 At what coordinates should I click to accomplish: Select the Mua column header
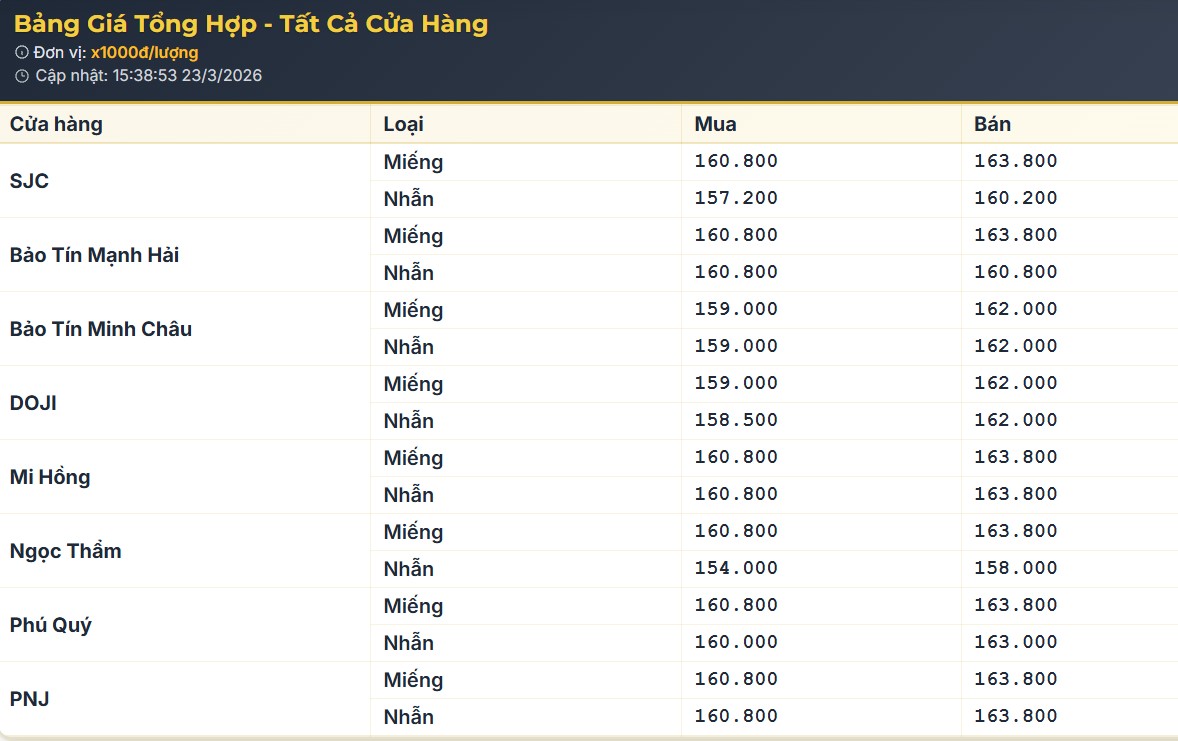coord(715,124)
